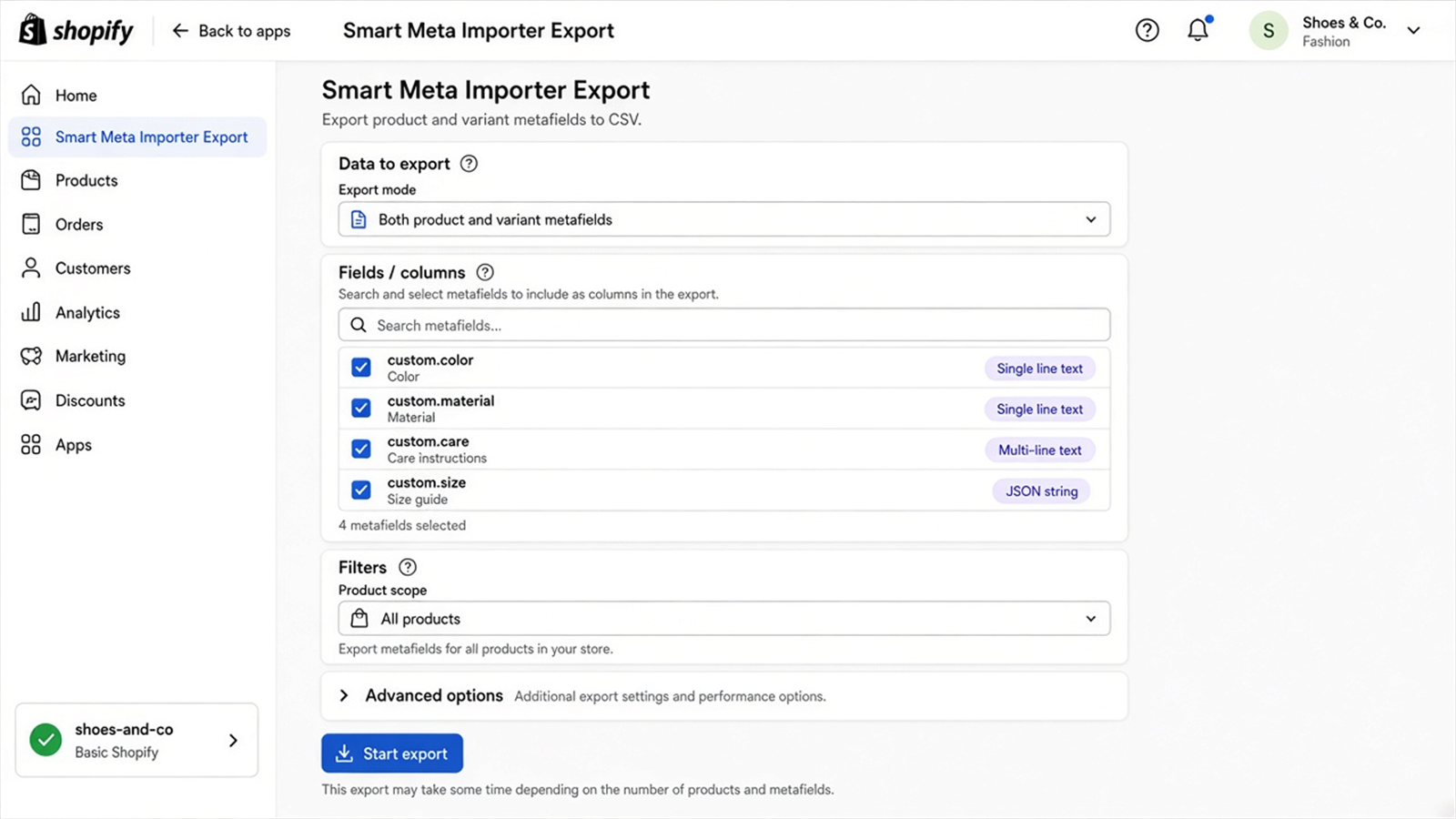
Task: Click the 'Care instructions' label
Action: 437,458
